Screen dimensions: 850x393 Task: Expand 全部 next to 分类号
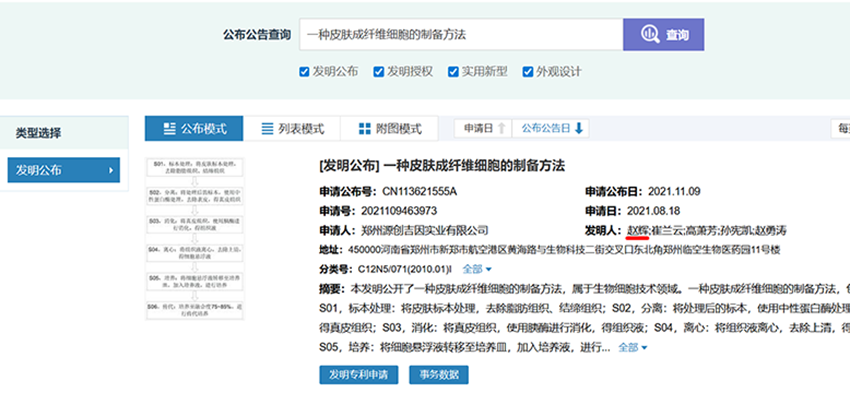[476, 269]
